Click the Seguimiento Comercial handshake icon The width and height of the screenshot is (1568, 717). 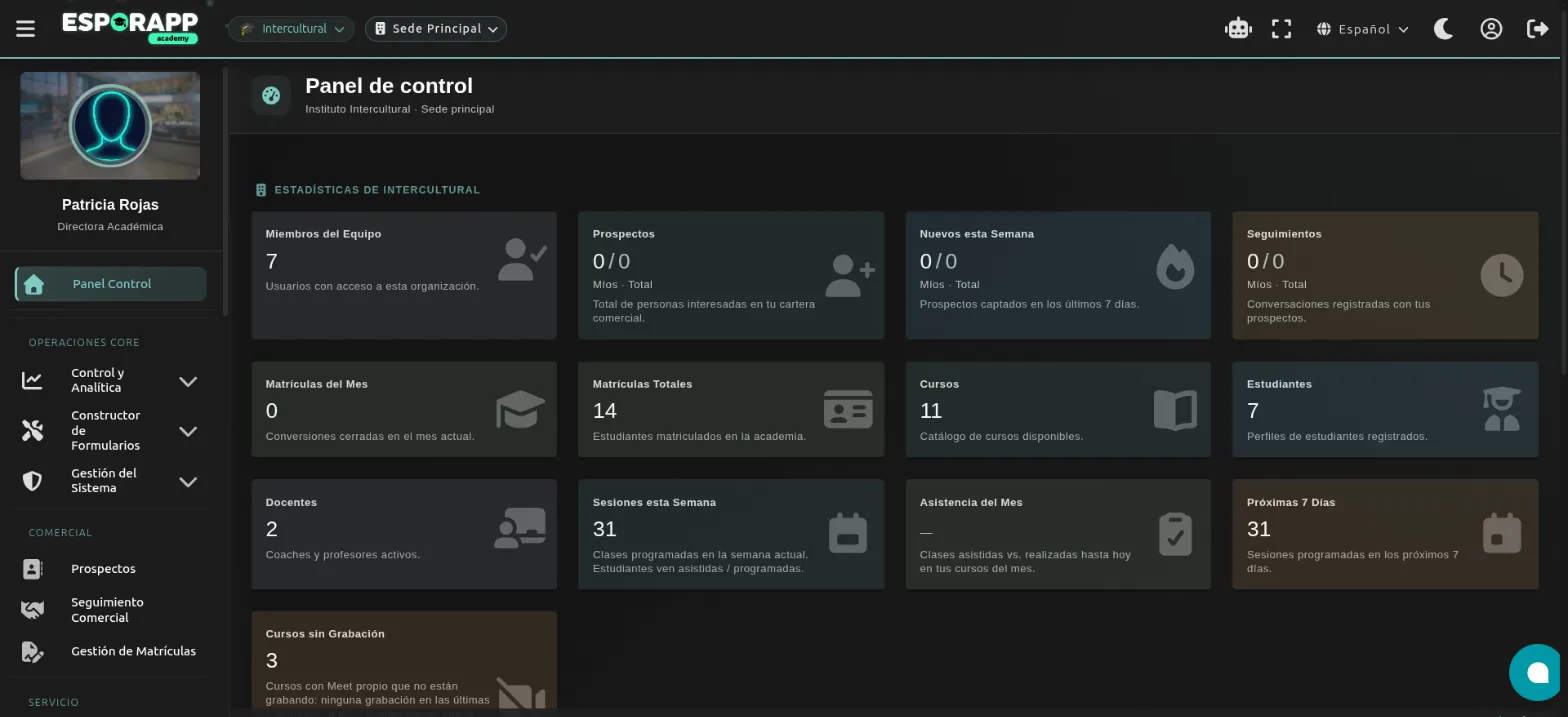click(32, 610)
